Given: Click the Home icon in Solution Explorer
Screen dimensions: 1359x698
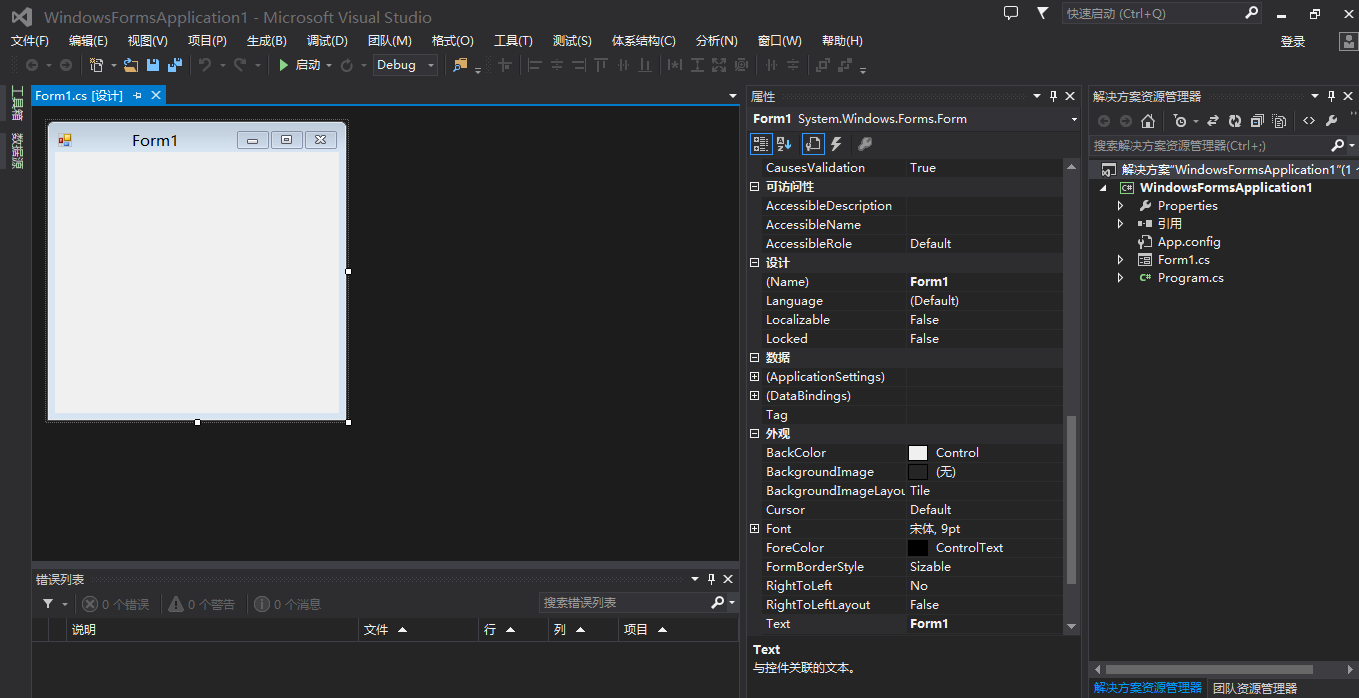Looking at the screenshot, I should pyautogui.click(x=1148, y=121).
